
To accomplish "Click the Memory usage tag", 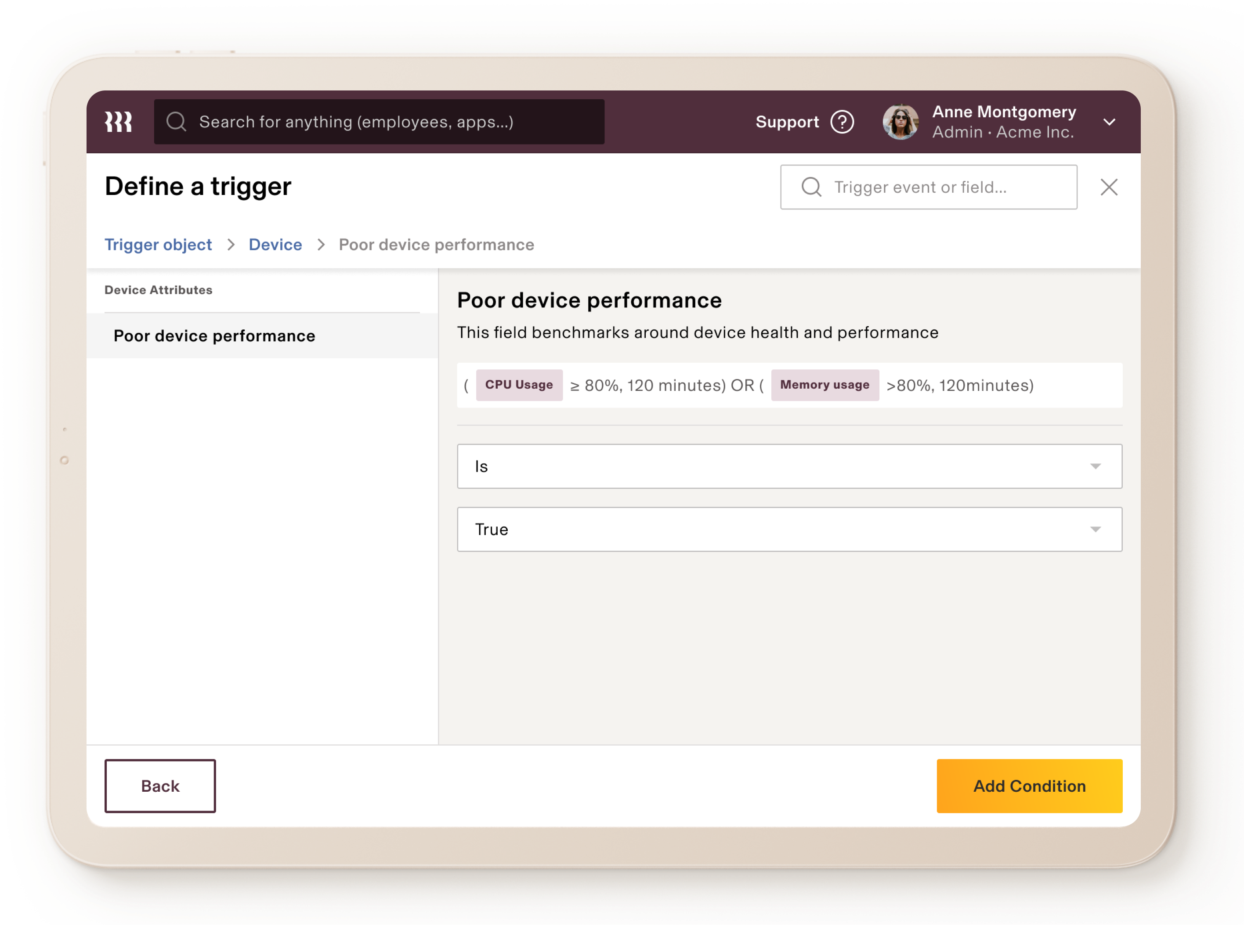I will (x=824, y=385).
